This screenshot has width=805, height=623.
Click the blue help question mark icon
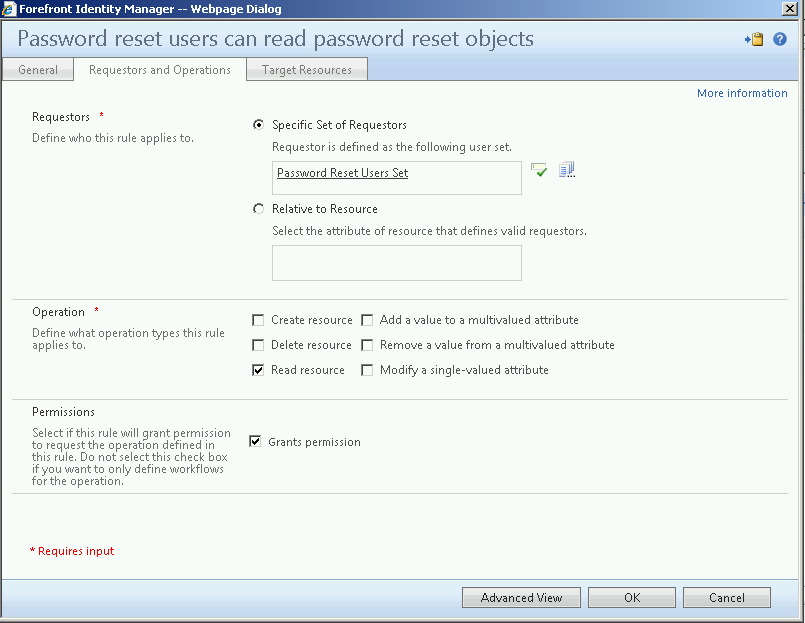[x=779, y=39]
